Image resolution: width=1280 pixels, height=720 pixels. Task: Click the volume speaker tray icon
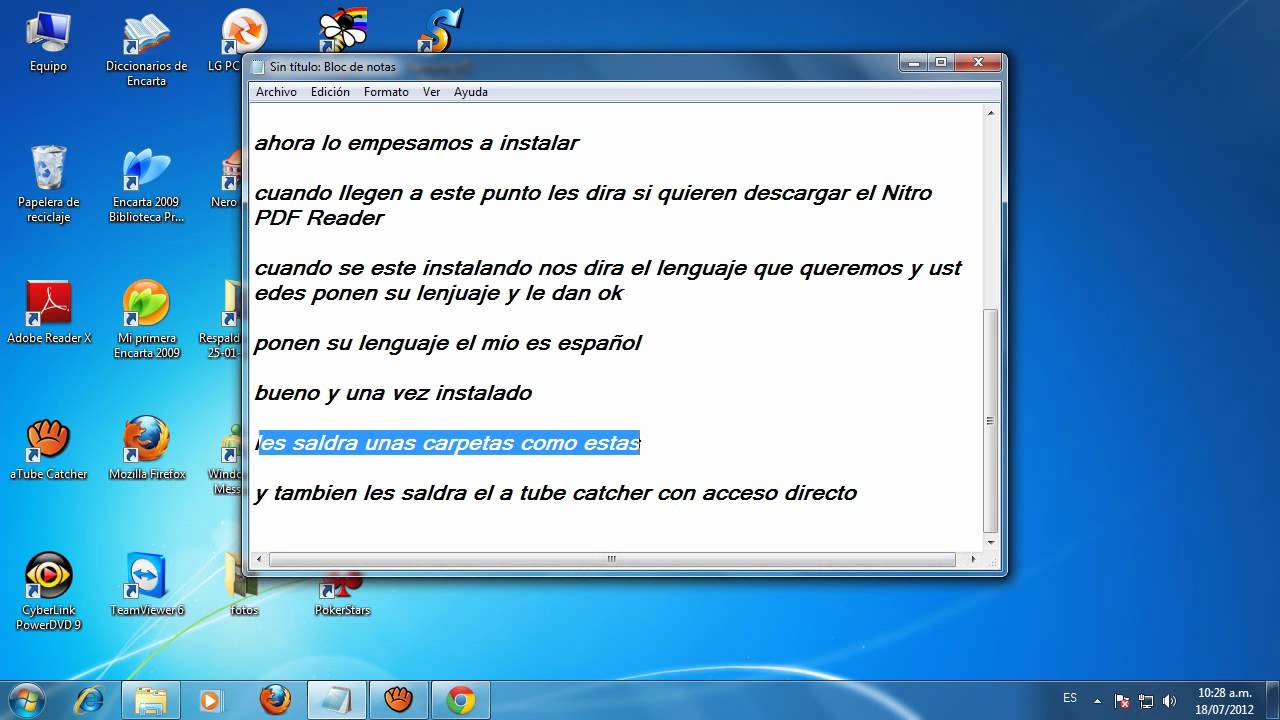point(1168,700)
